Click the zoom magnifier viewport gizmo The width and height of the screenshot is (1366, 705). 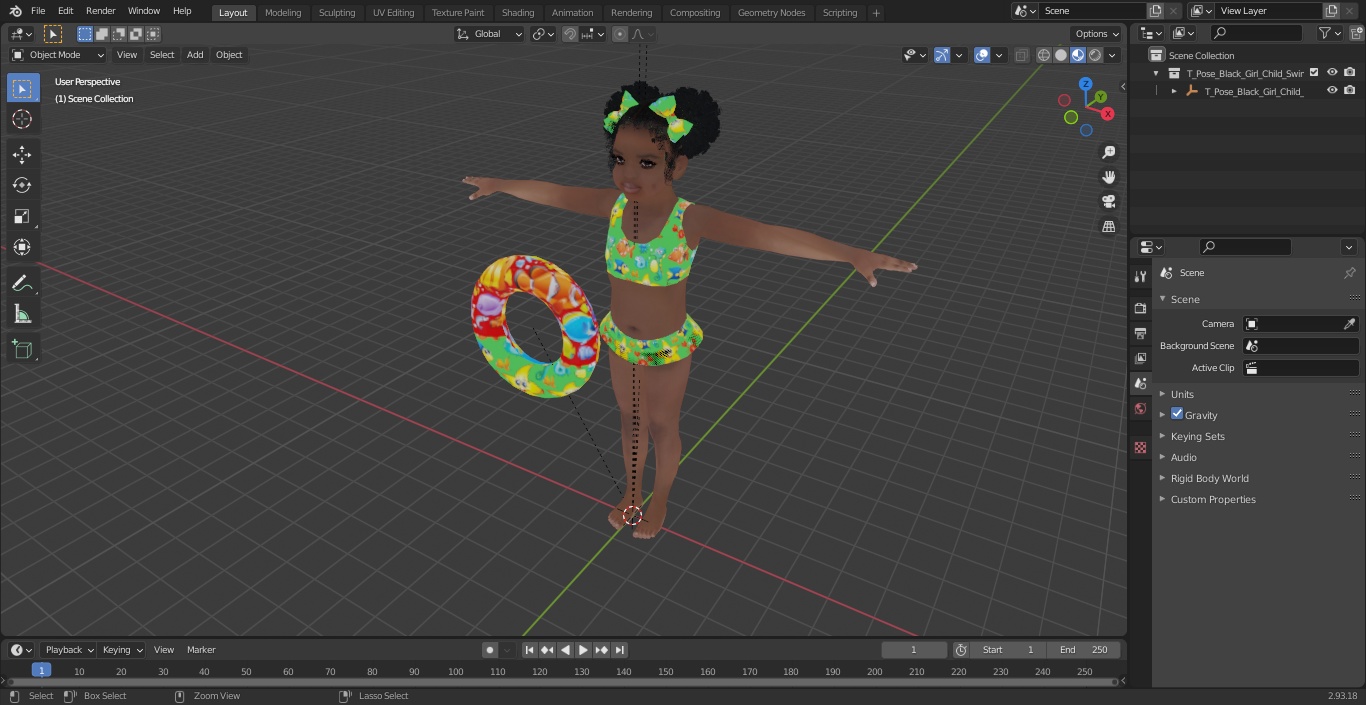1108,152
